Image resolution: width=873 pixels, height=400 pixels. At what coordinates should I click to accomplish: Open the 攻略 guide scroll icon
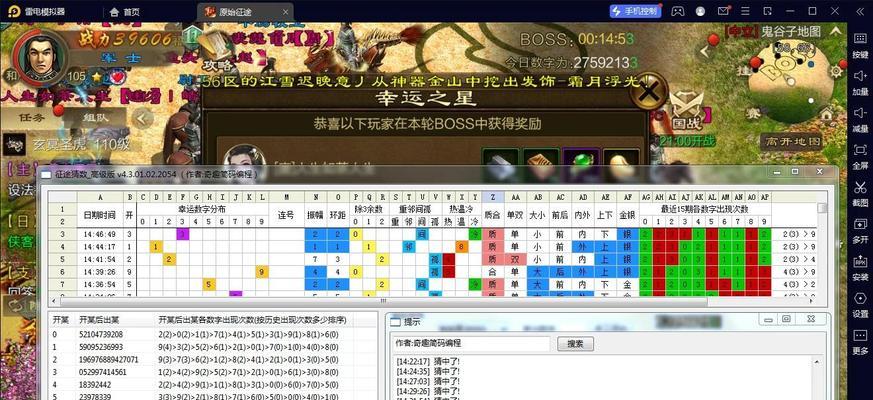tap(216, 52)
